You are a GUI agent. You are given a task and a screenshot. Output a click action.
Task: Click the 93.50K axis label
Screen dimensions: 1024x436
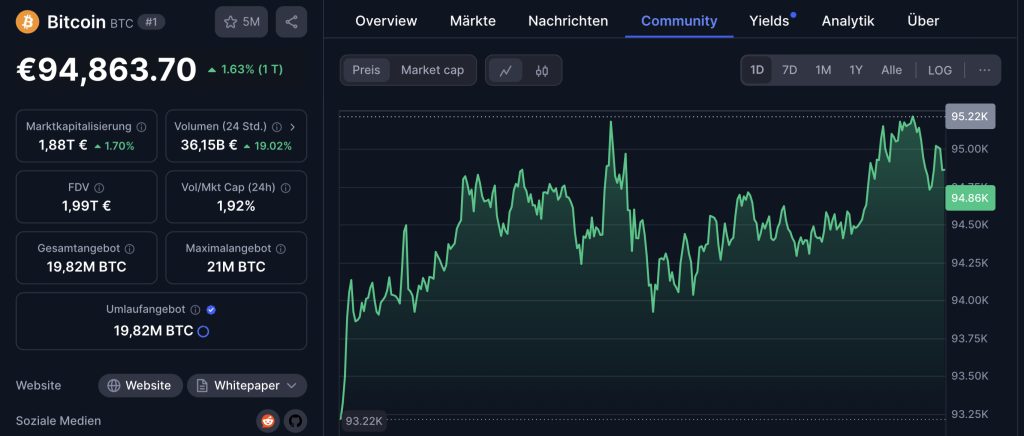tap(970, 376)
